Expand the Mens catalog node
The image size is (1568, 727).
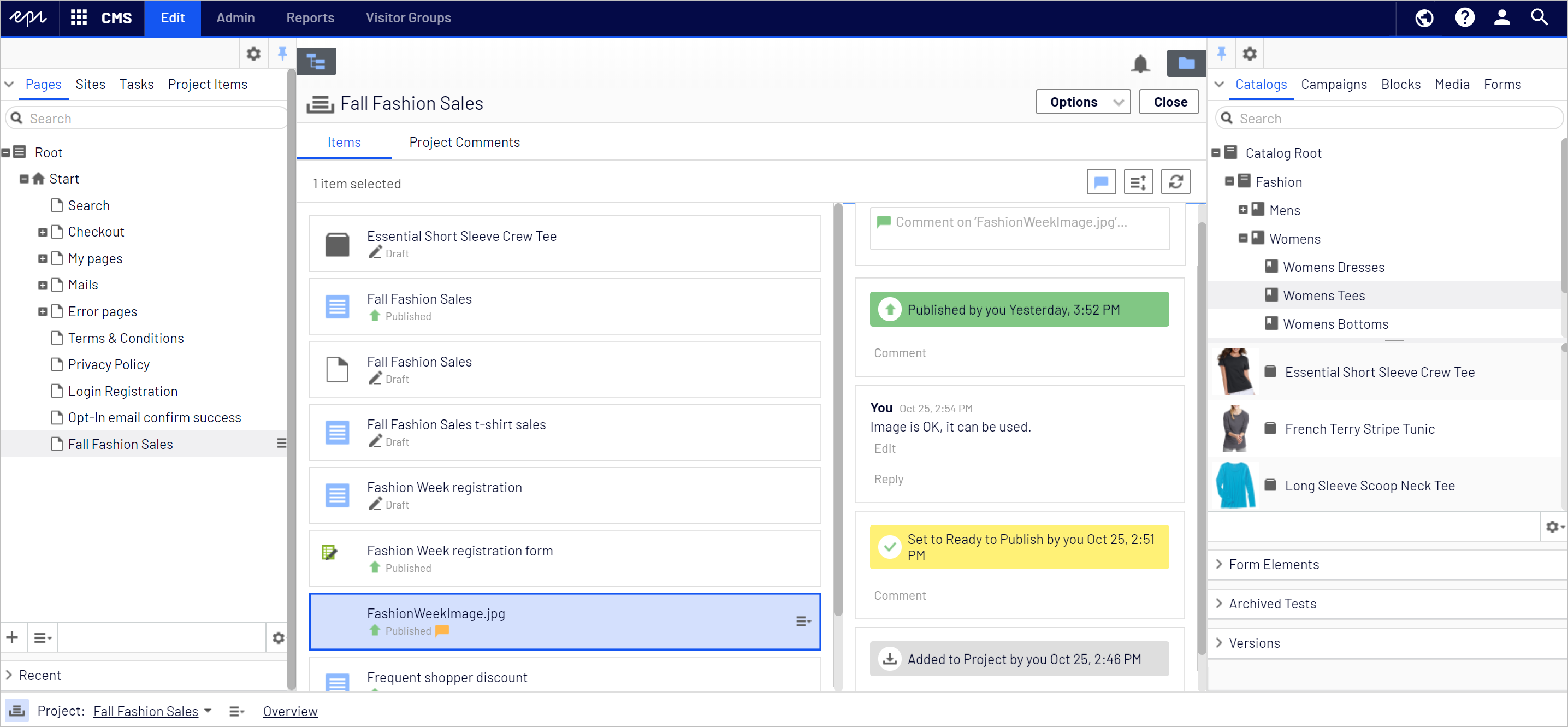(1242, 210)
